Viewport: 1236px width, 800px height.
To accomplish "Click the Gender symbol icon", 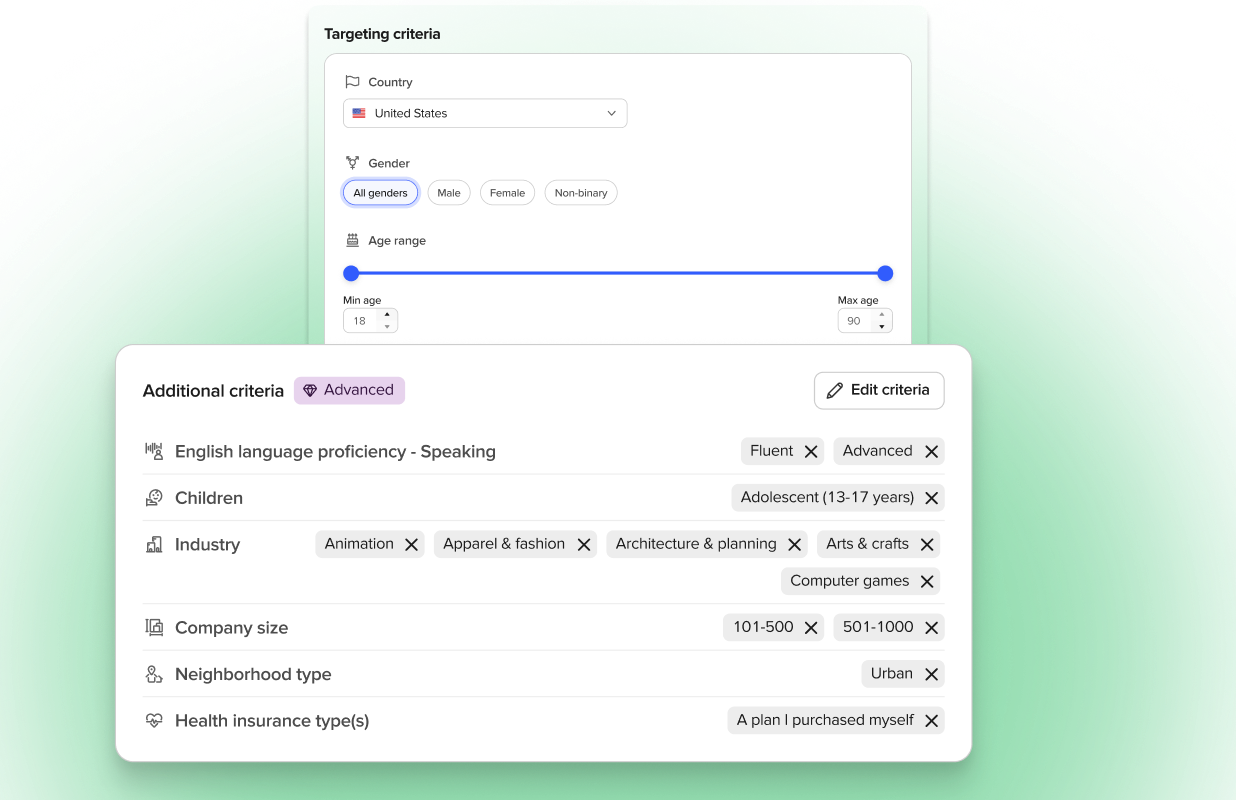I will 352,163.
